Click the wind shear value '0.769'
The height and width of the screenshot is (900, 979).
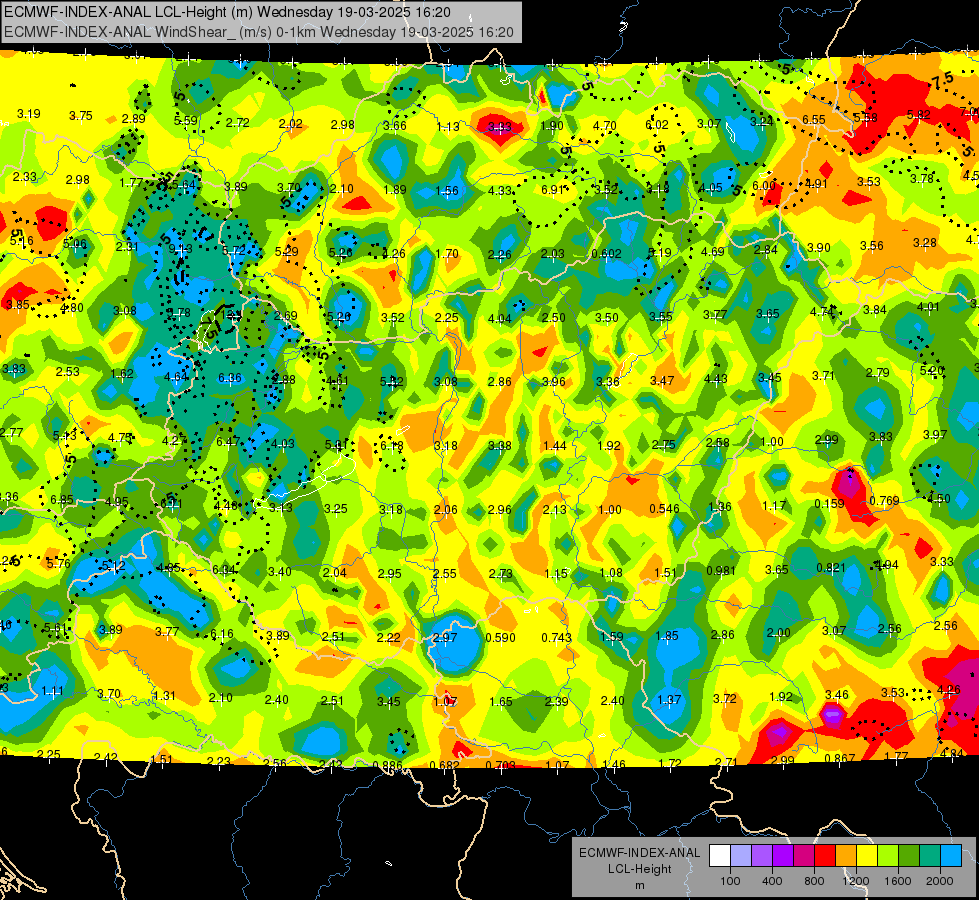[x=884, y=500]
